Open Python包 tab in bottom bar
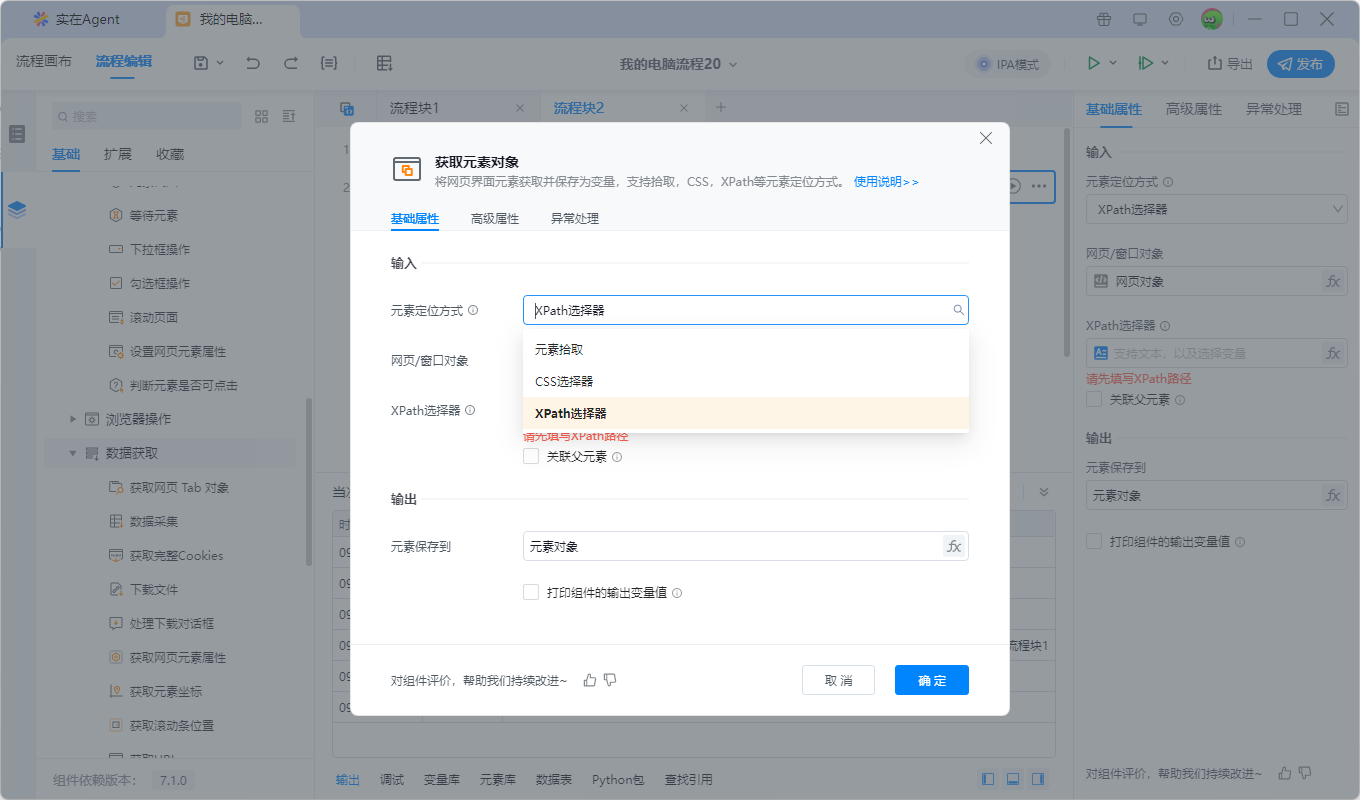Image resolution: width=1360 pixels, height=800 pixels. point(618,780)
